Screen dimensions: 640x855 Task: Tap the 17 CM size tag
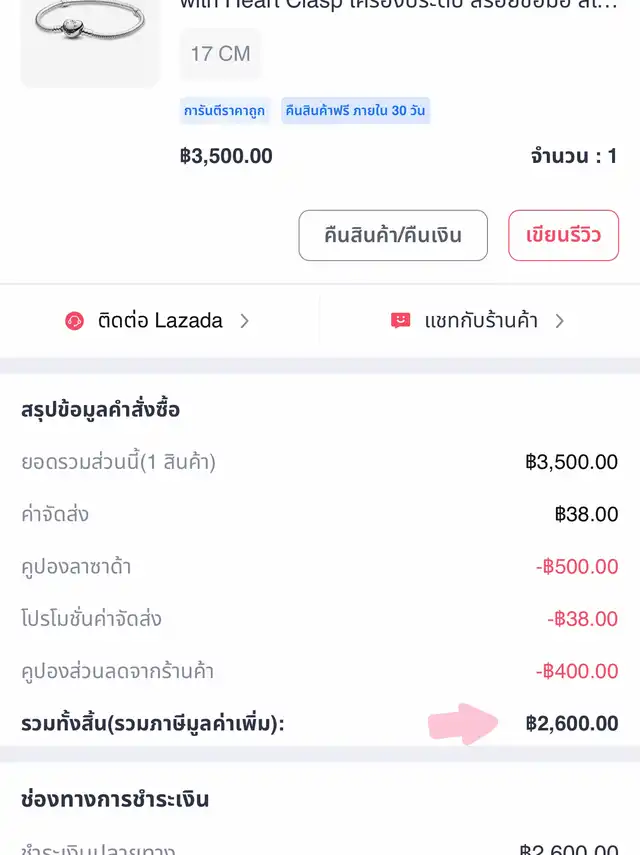coord(220,53)
